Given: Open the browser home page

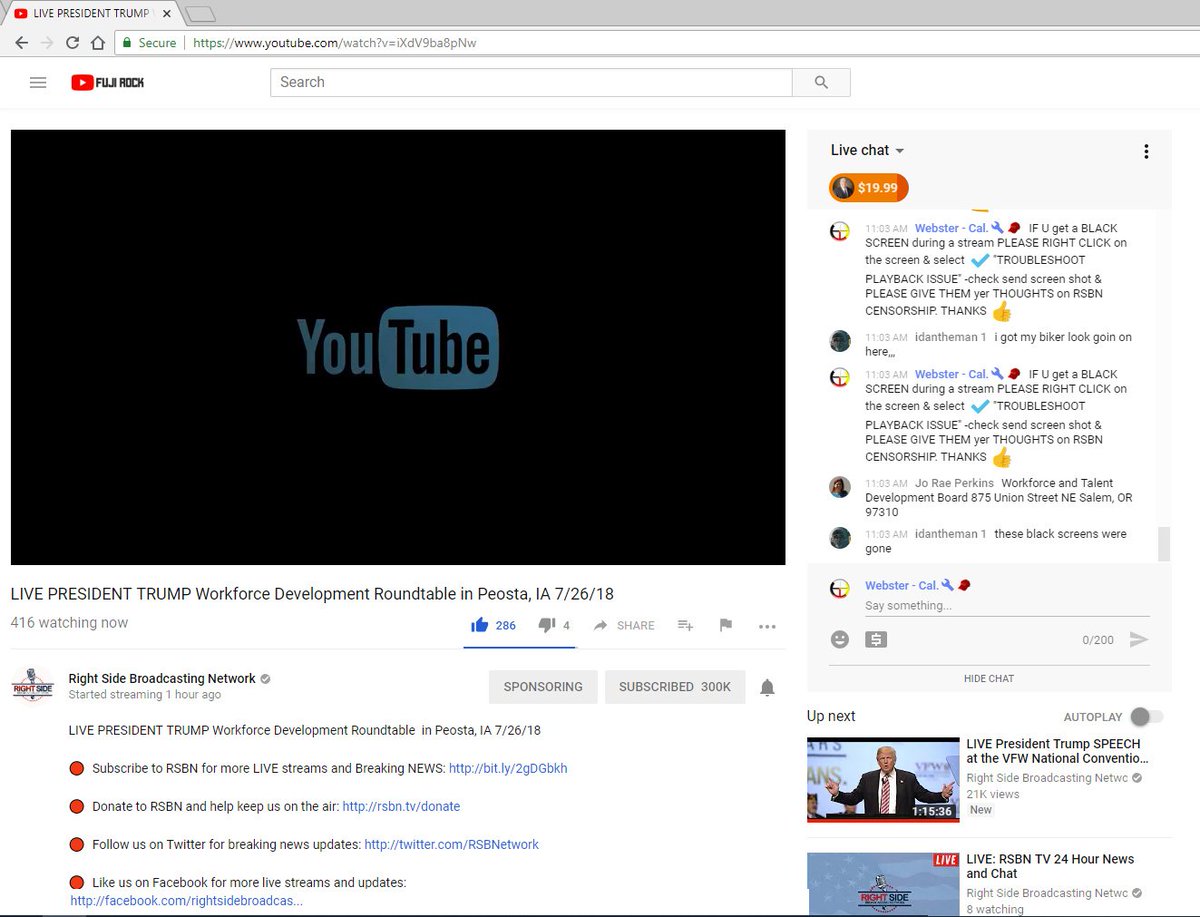Looking at the screenshot, I should [97, 43].
